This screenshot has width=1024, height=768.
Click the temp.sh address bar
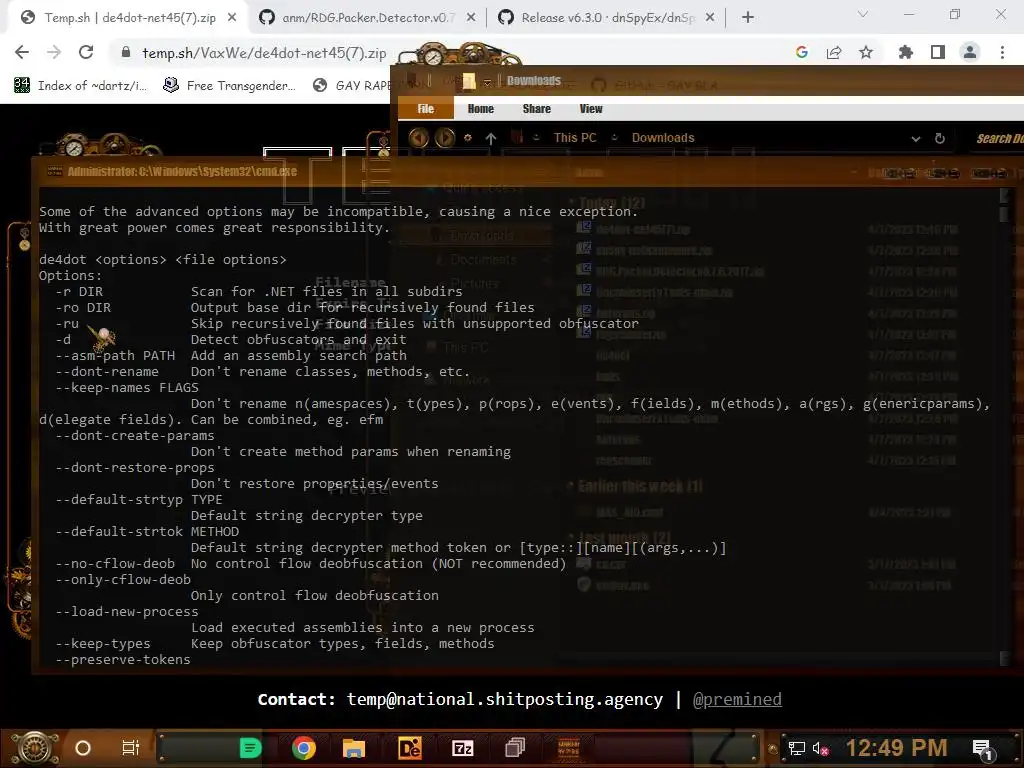(x=264, y=53)
